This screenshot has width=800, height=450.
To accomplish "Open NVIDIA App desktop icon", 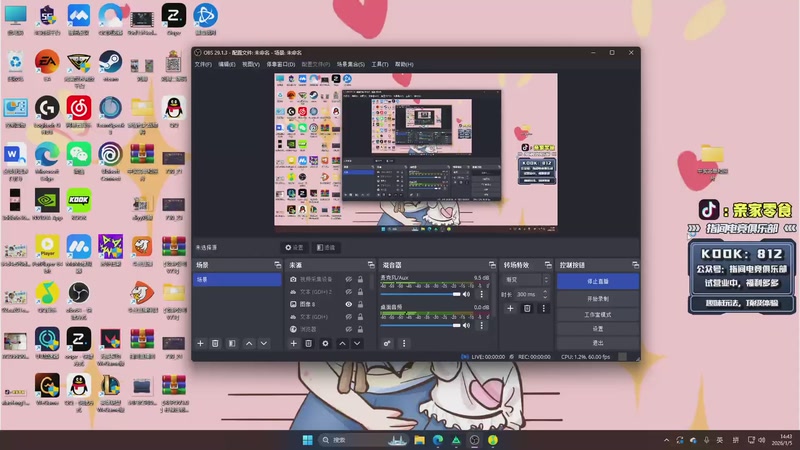I will pyautogui.click(x=47, y=204).
